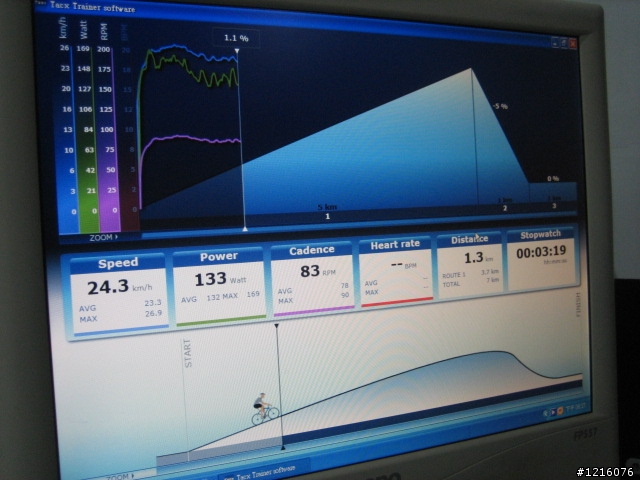Click the speed MAX 26.9 value
This screenshot has height=480, width=640.
click(x=153, y=313)
